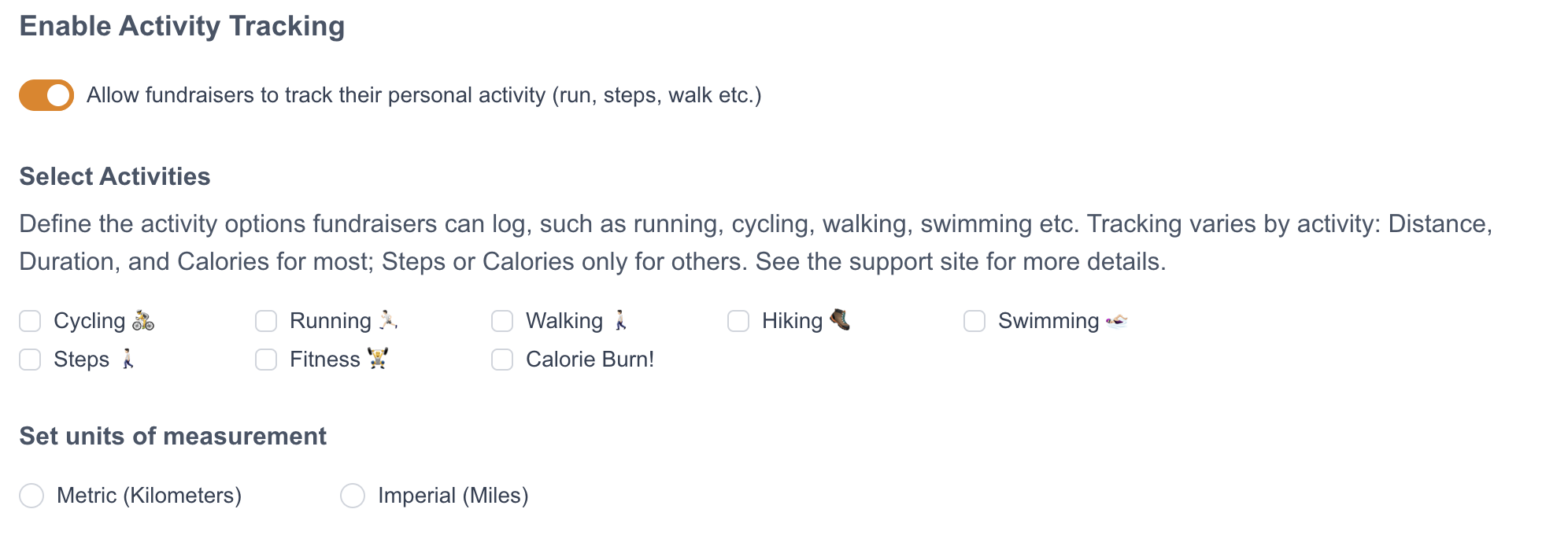Tick the Fitness checkbox

coord(266,360)
